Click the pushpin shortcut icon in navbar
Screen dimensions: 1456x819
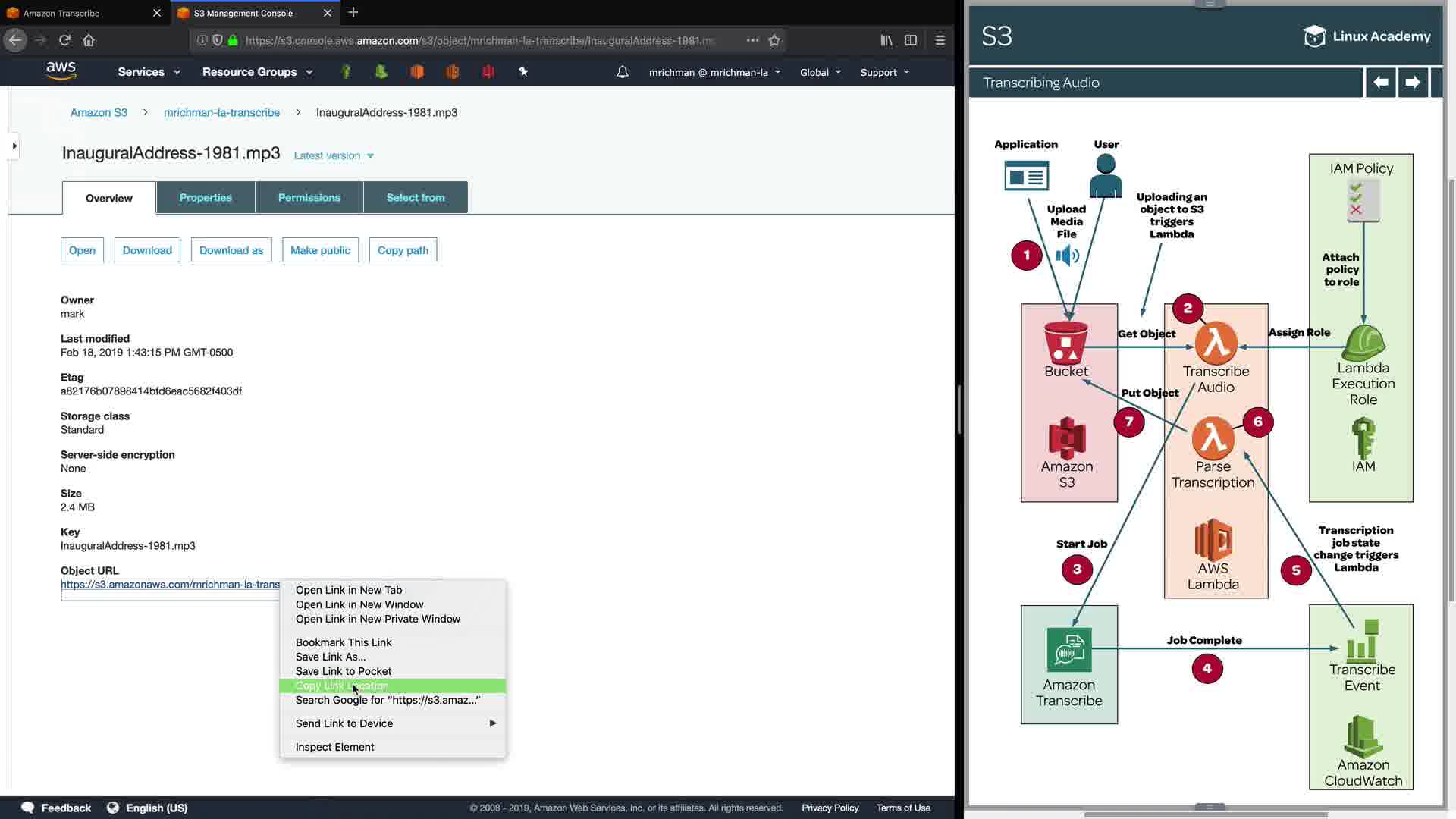click(523, 71)
